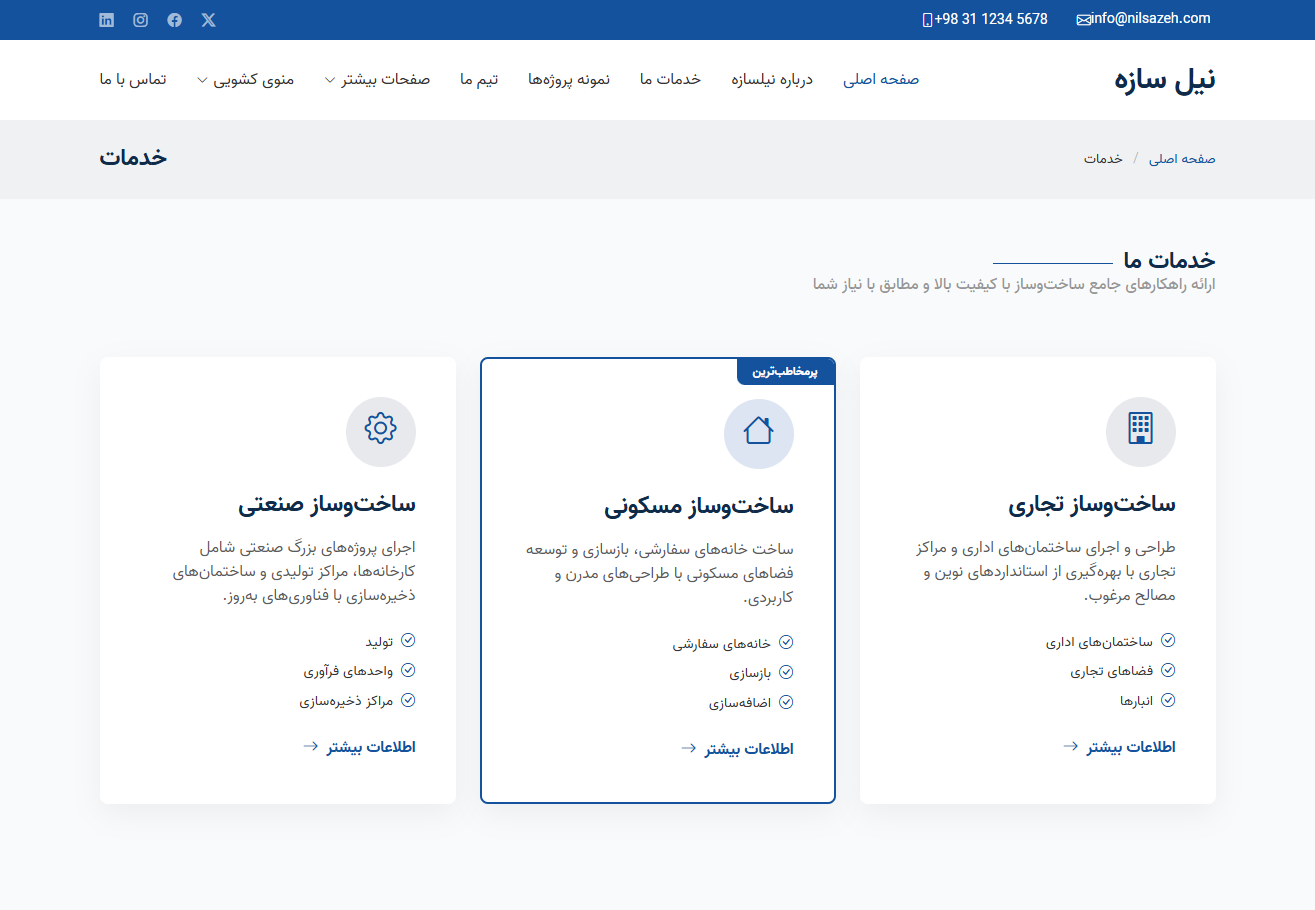Viewport: 1315px width, 910px height.
Task: Click the check mark next to تولید
Action: coord(408,641)
